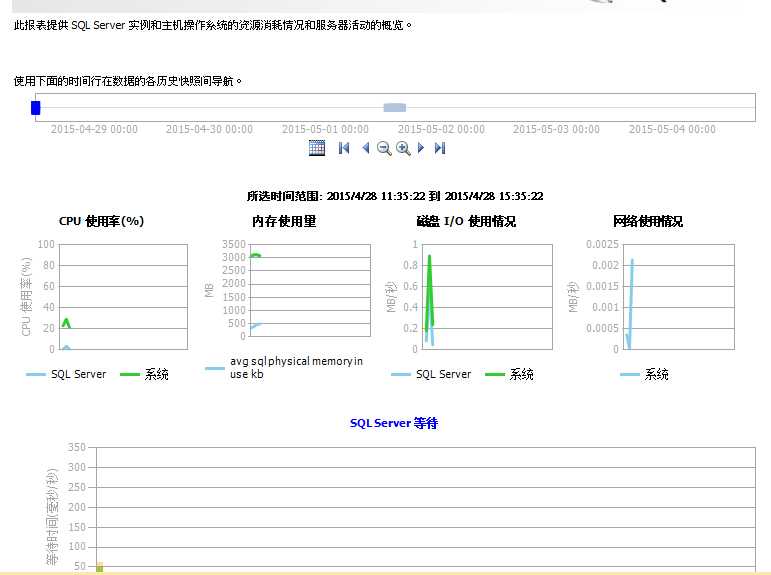This screenshot has width=771, height=575.
Task: Open 网络使用情况 chart title
Action: (x=648, y=221)
